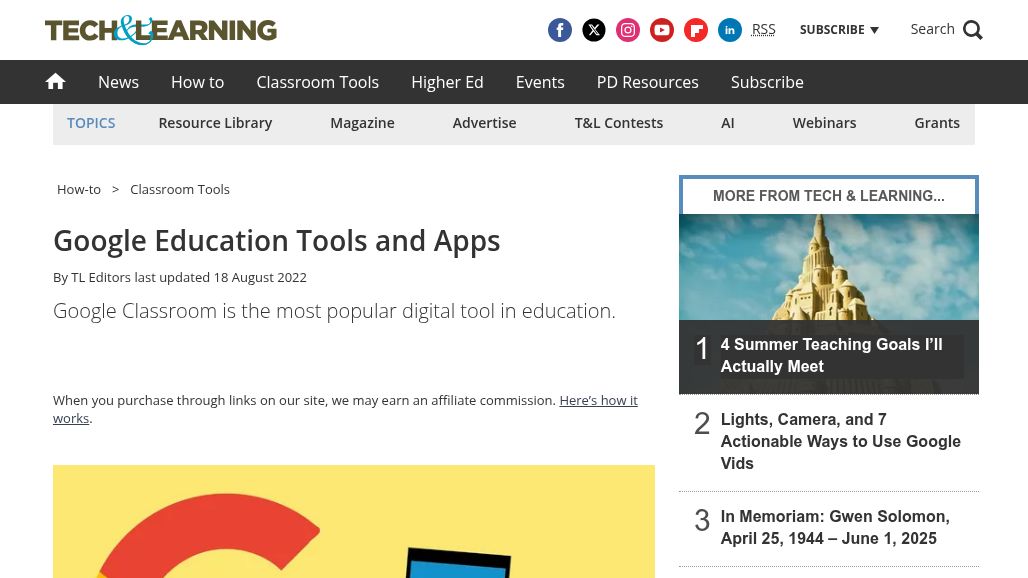Screen dimensions: 1028x578
Task: Open the News menu
Action: pyautogui.click(x=119, y=82)
